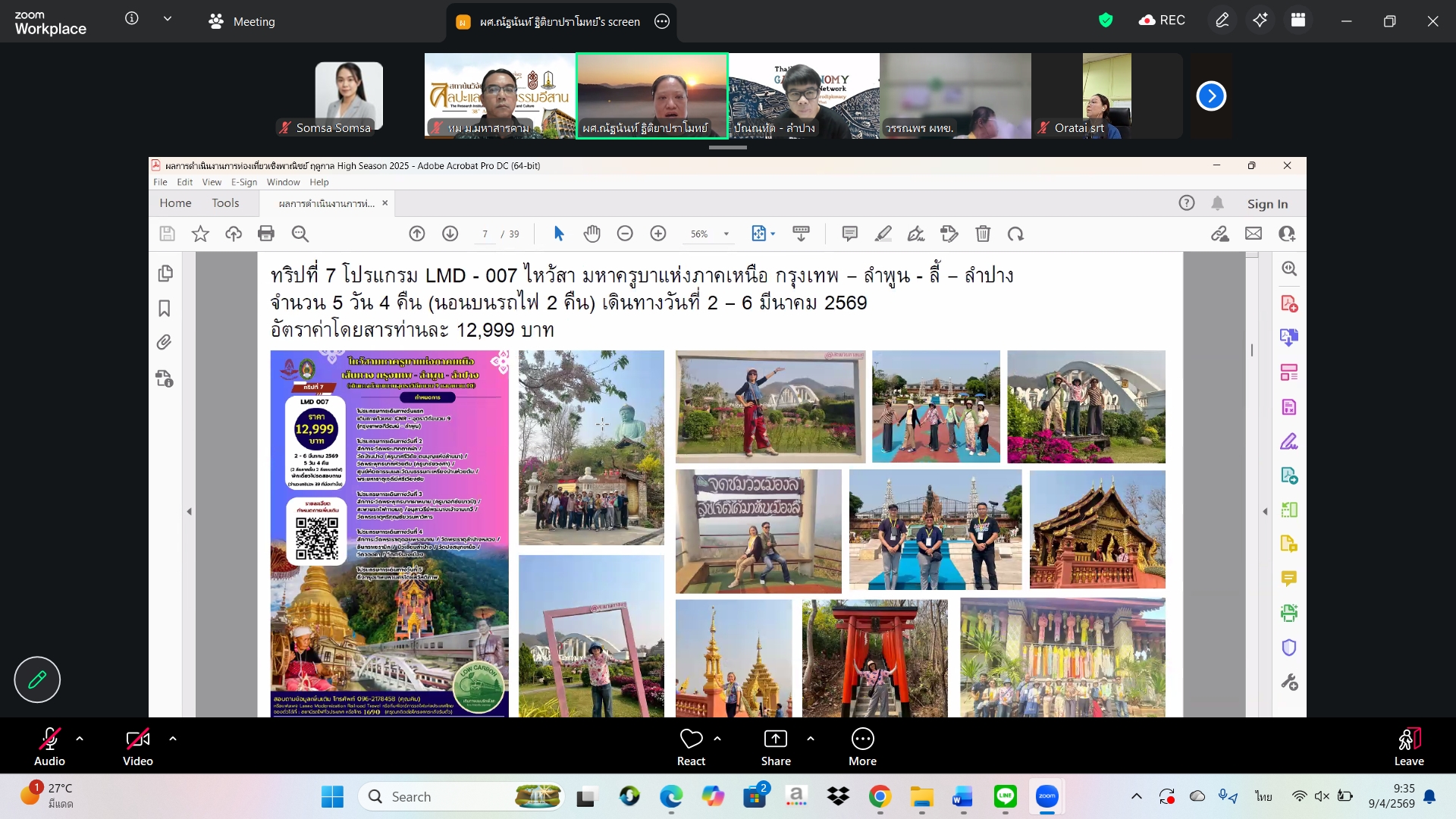Open the Zoom AI Companion sparkle icon
The image size is (1456, 819).
1260,20
